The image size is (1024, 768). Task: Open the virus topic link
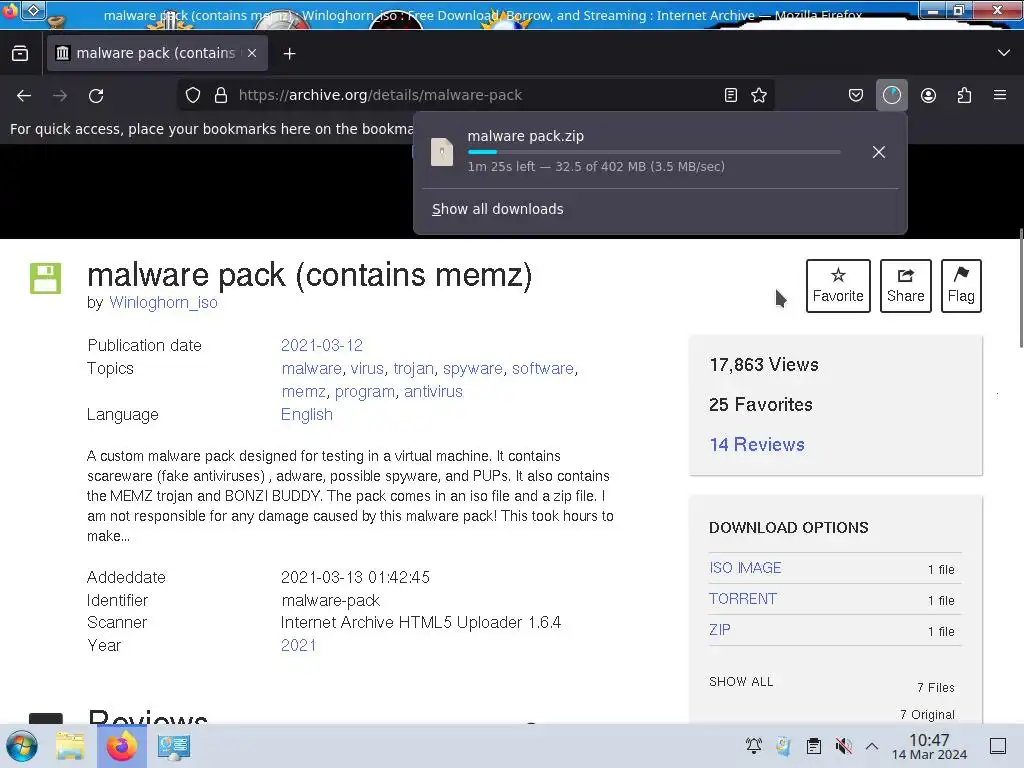coord(367,368)
